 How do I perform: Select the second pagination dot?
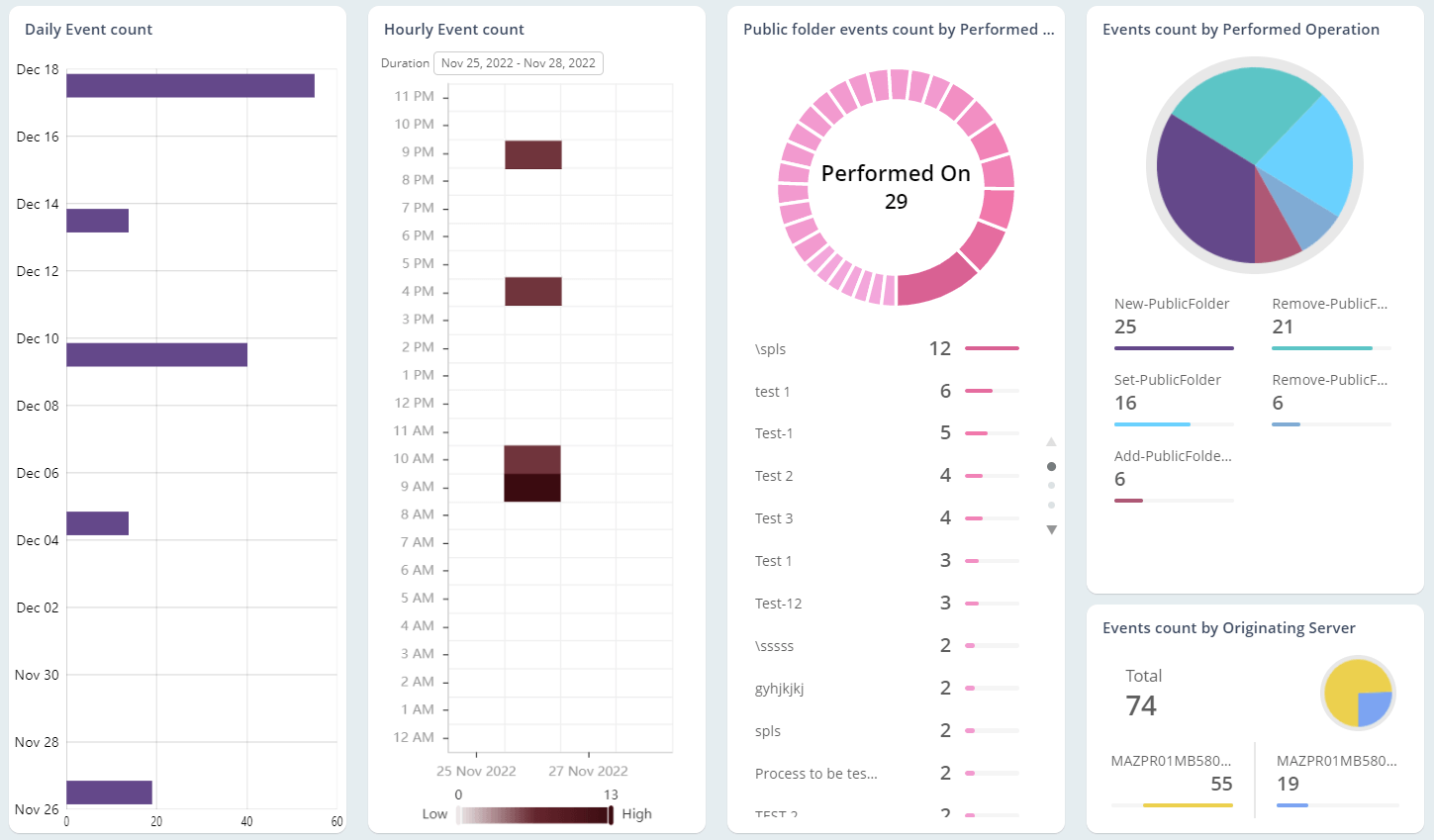tap(1052, 486)
